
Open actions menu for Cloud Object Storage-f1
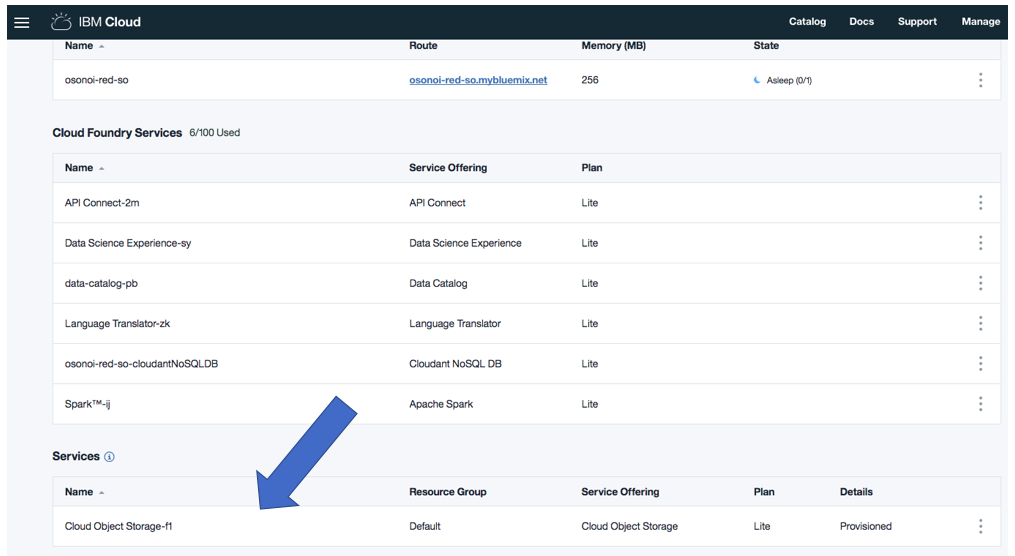981,526
